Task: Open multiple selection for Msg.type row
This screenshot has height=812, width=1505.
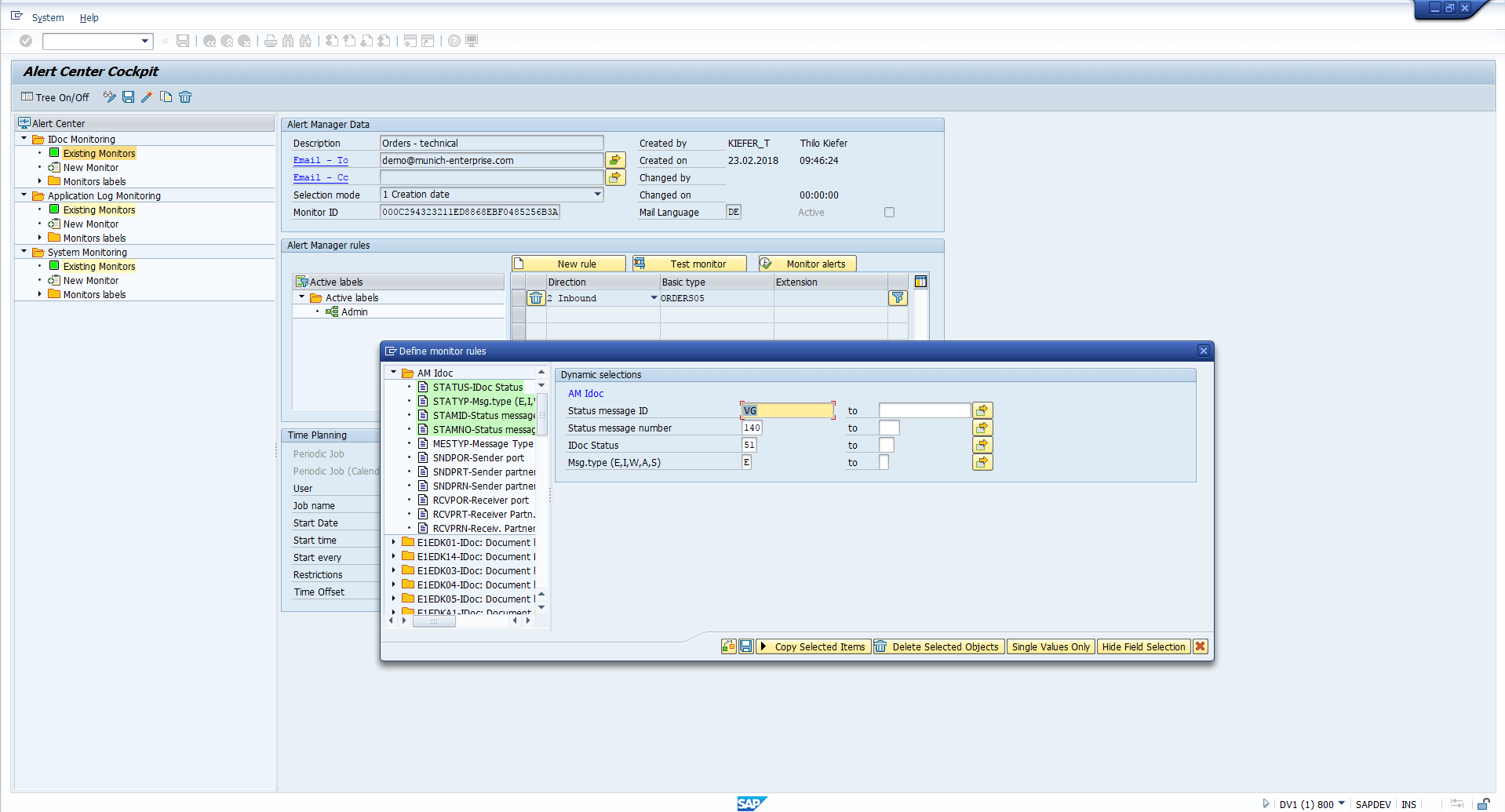Action: [982, 462]
